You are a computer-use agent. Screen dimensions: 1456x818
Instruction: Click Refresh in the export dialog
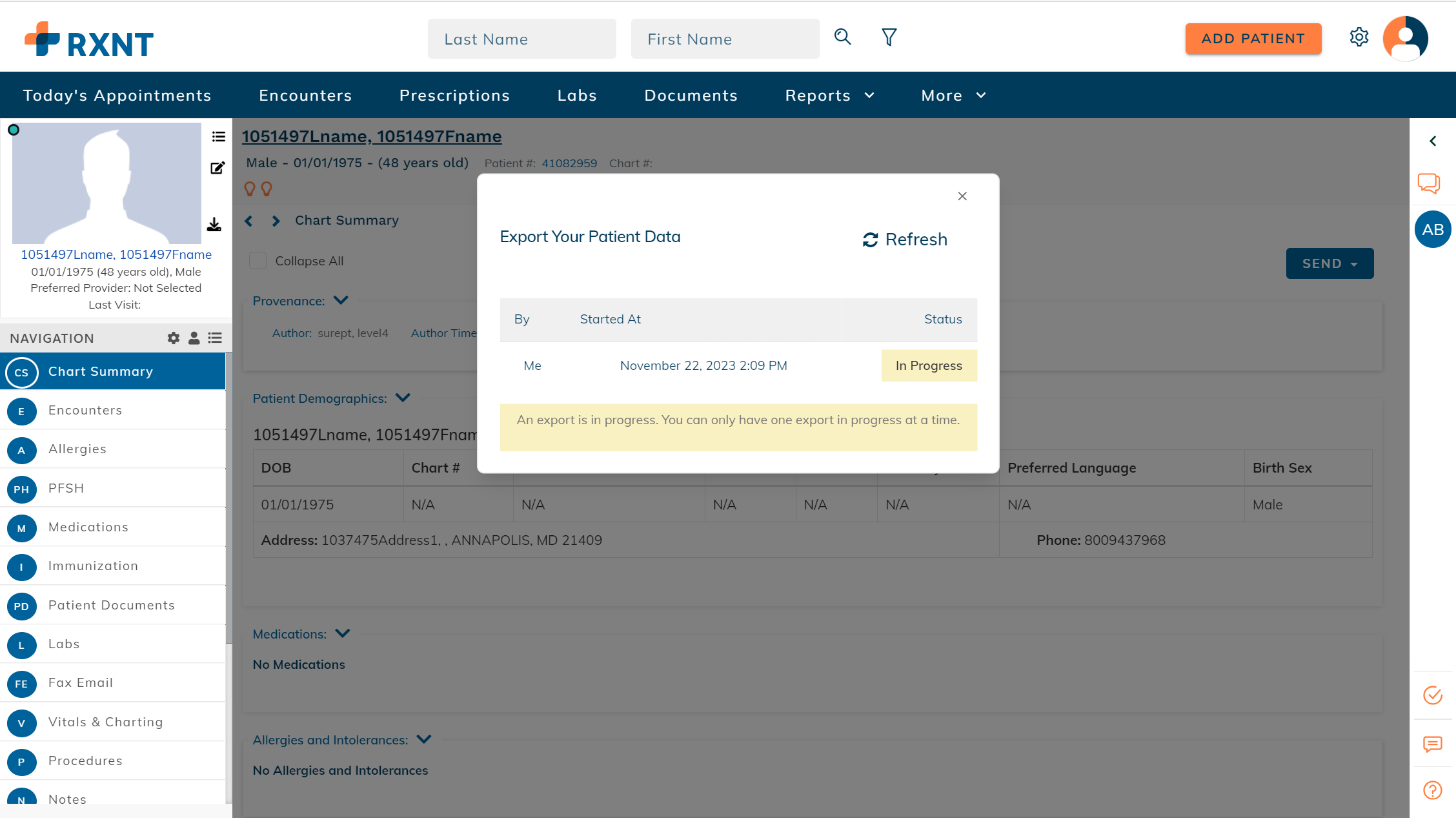pos(905,239)
